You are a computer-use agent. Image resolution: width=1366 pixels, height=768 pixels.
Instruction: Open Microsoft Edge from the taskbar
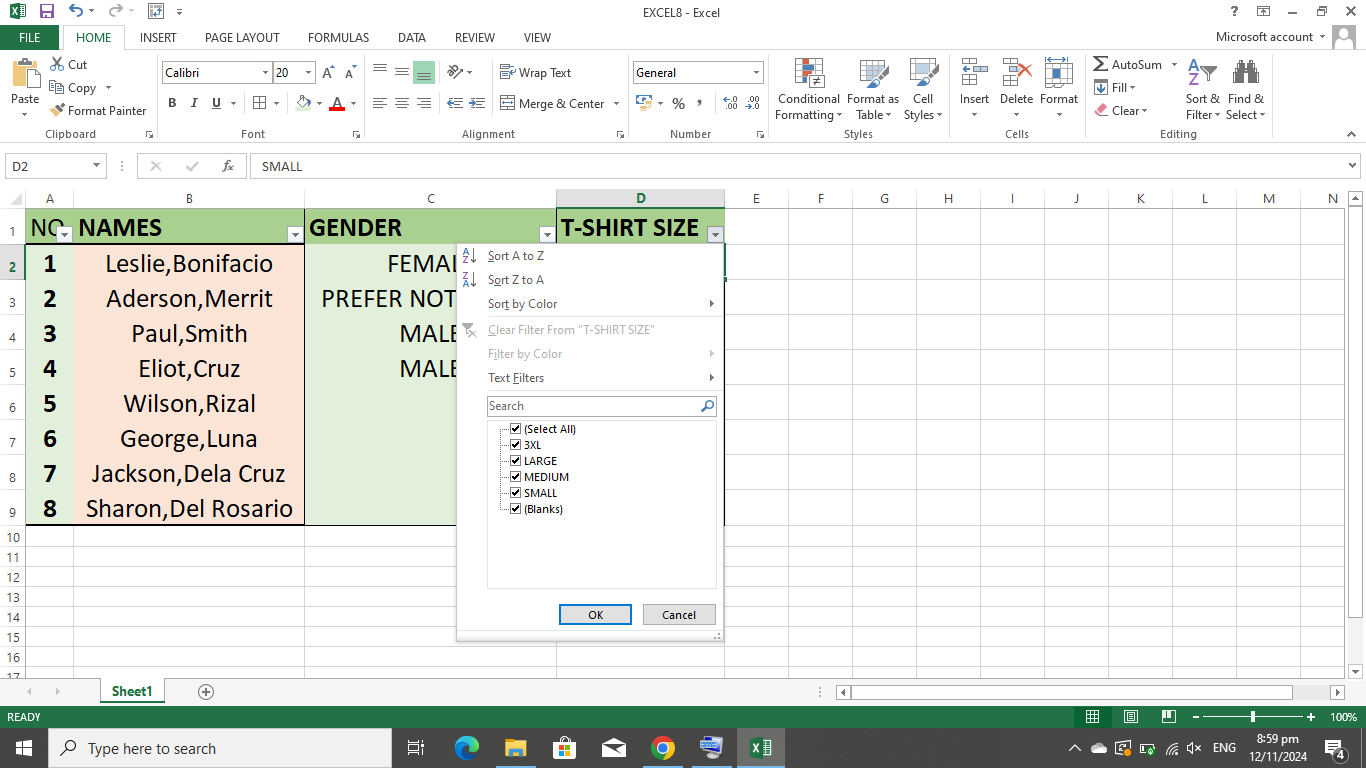pos(466,748)
